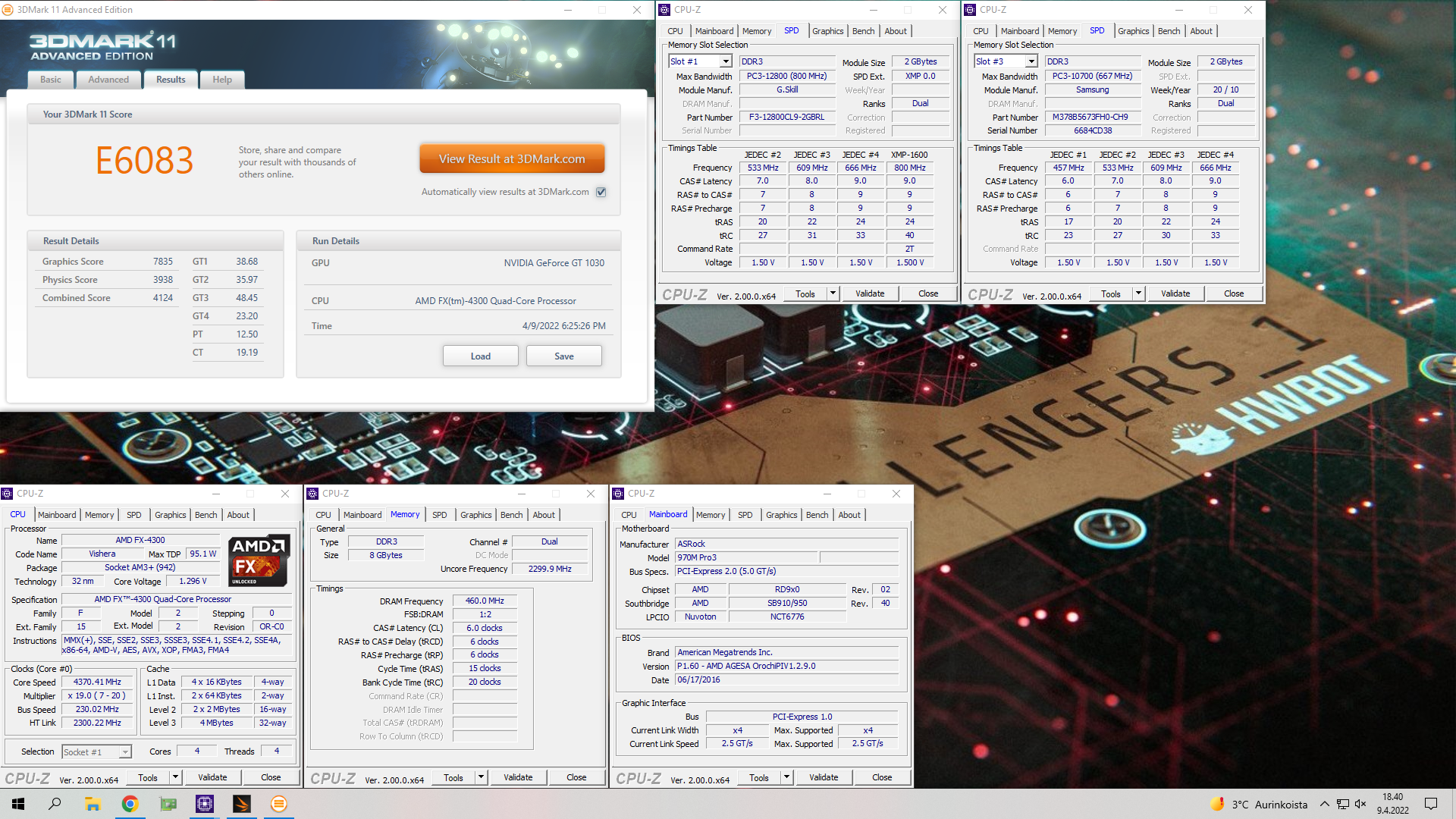The image size is (1456, 819).
Task: Click Validate in CPU-Z processor window
Action: 212,778
